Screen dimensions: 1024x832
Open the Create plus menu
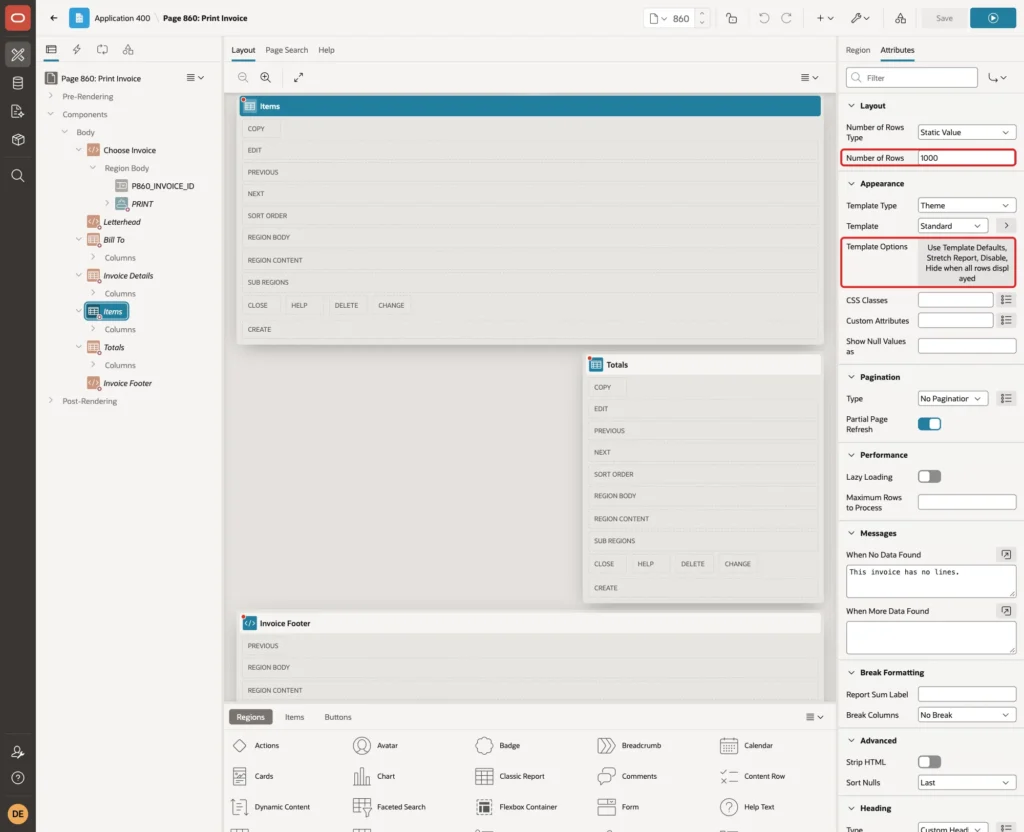tap(825, 18)
